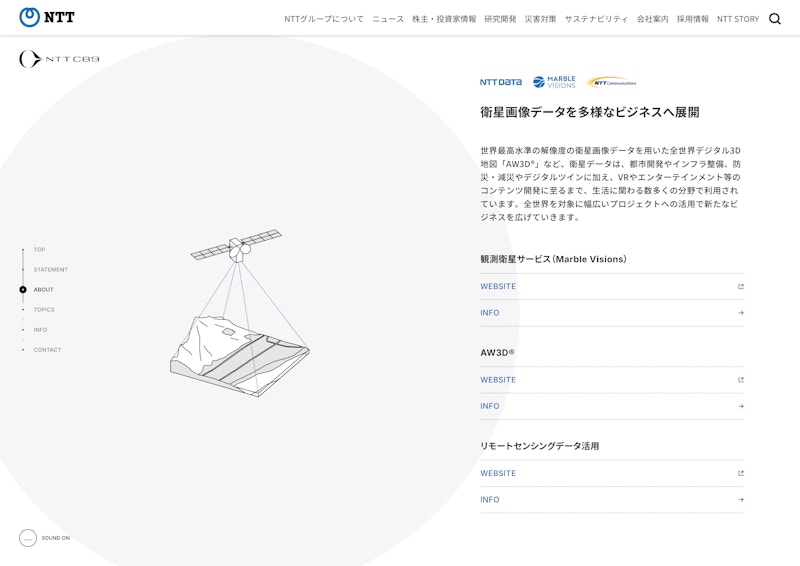Jump to INFO section in side navigation
This screenshot has width=800, height=566.
(x=40, y=330)
